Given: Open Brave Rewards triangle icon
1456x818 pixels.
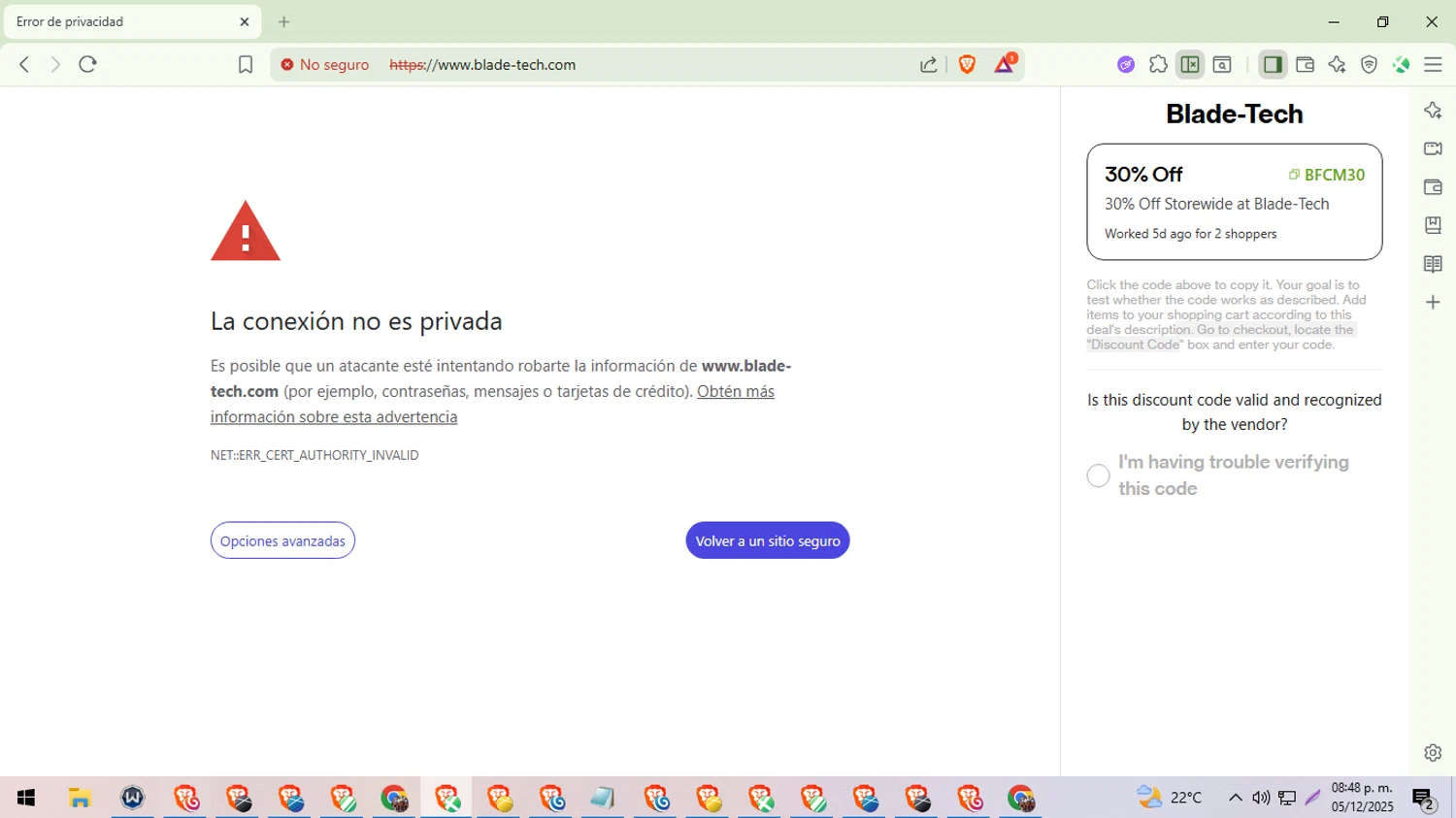Looking at the screenshot, I should pyautogui.click(x=1005, y=64).
